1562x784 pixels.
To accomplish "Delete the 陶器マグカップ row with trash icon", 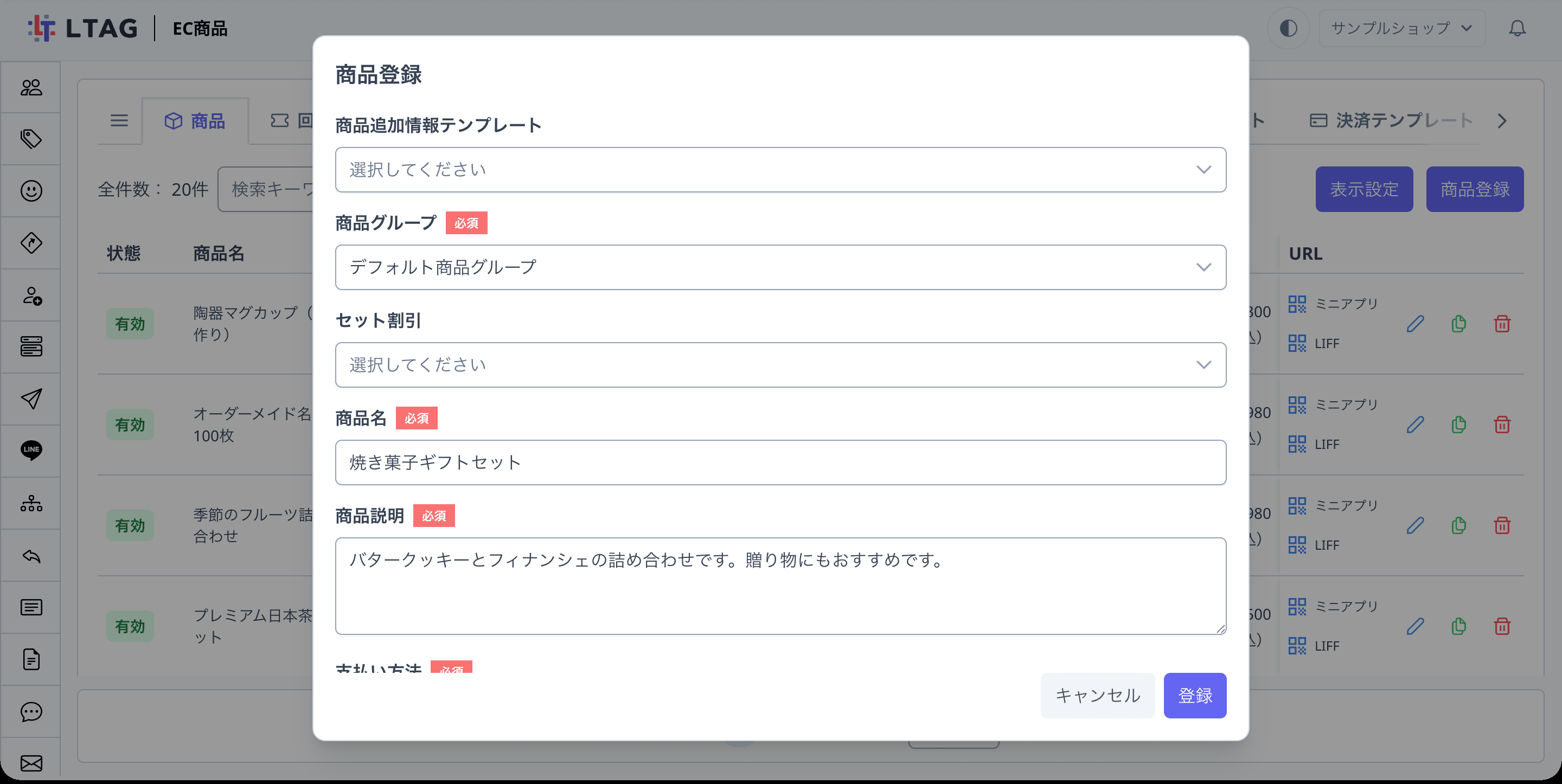I will pyautogui.click(x=1502, y=324).
